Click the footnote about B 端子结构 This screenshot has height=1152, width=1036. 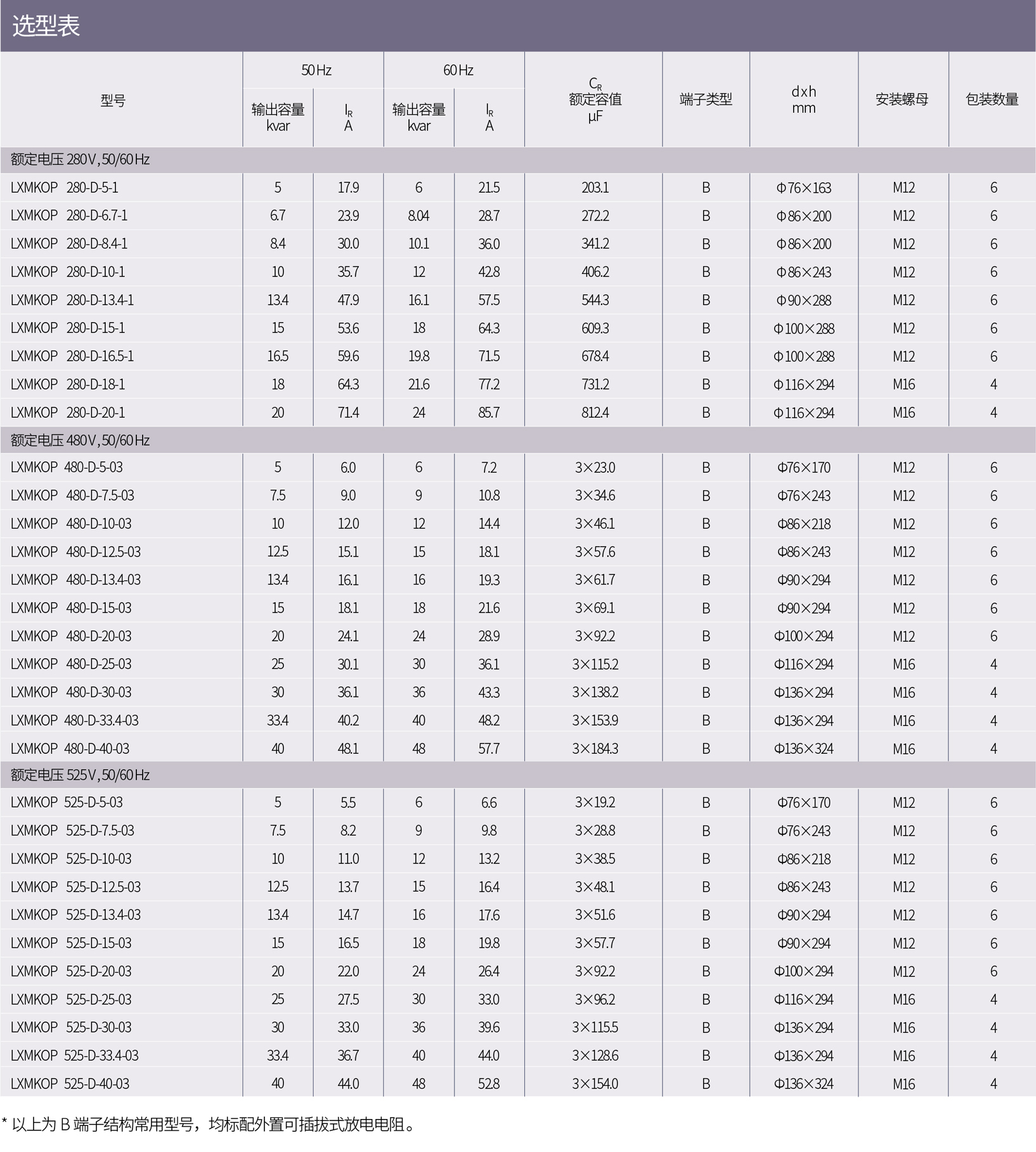point(209,1125)
